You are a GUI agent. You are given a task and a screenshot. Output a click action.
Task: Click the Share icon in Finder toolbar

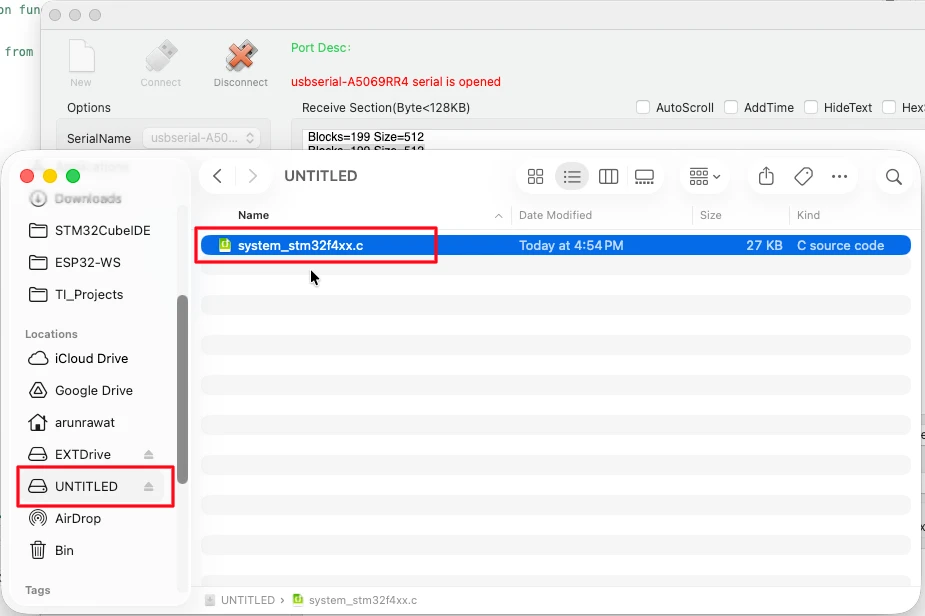pyautogui.click(x=766, y=176)
